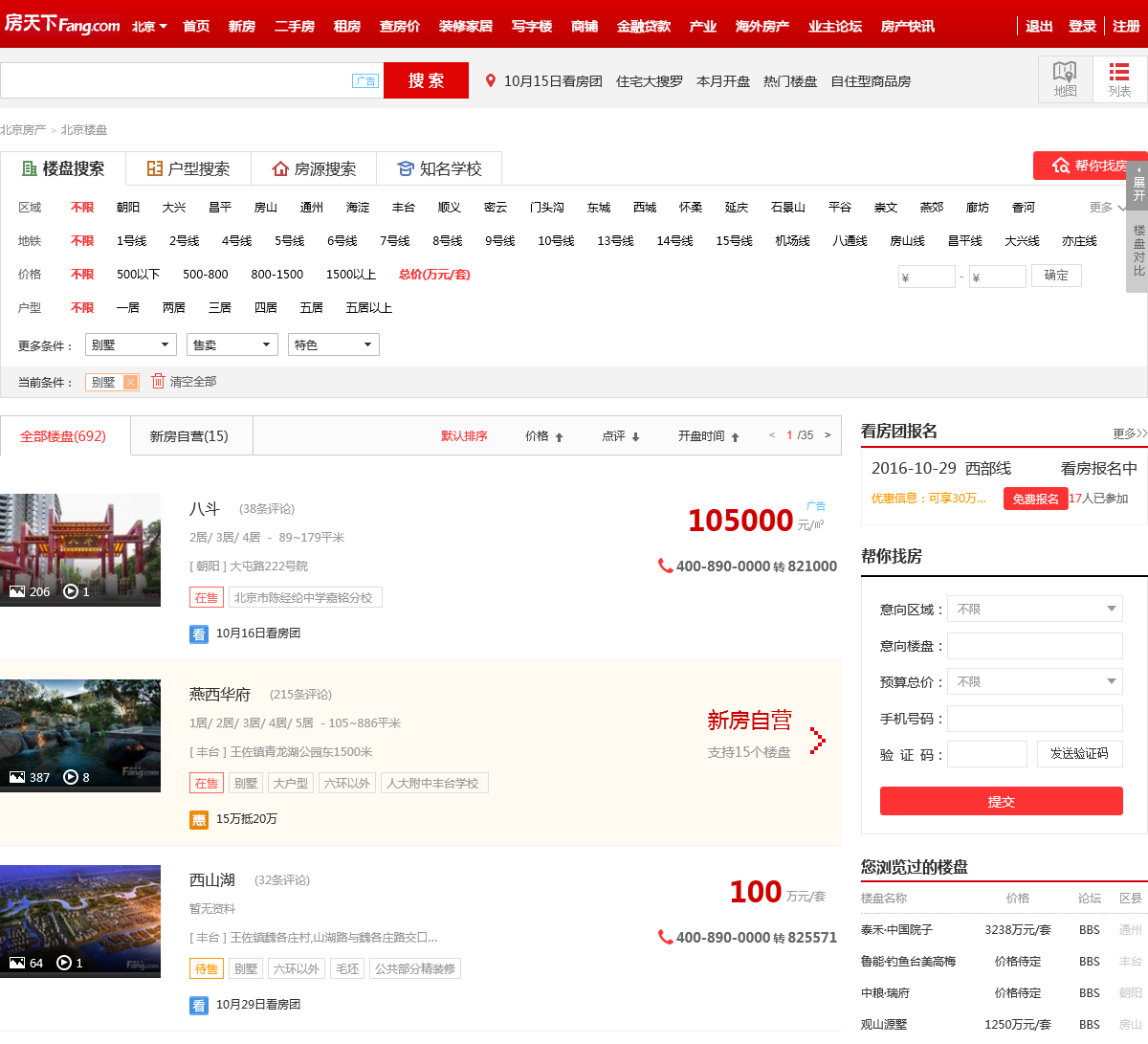1148x1044 pixels.
Task: Click 总价(万元/套) price mode link
Action: click(434, 275)
